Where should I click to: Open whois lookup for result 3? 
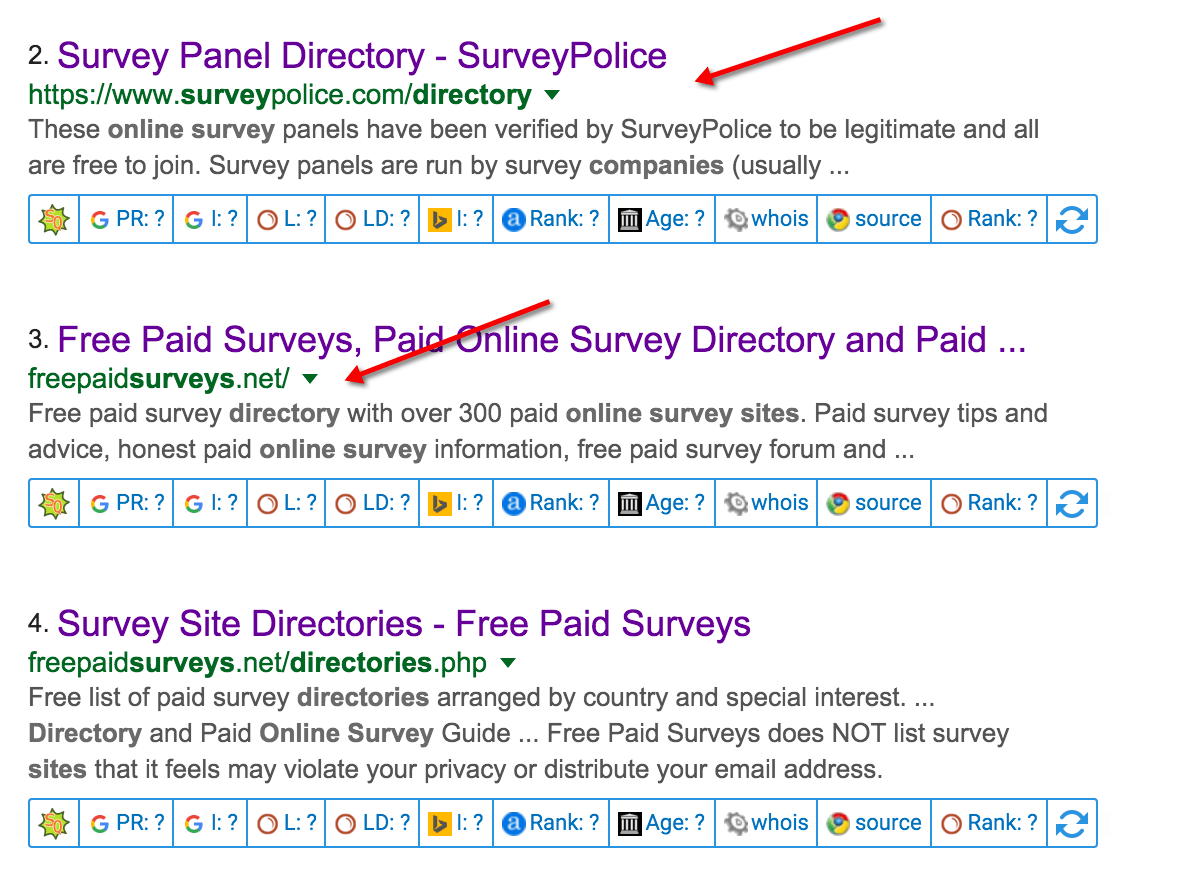766,503
